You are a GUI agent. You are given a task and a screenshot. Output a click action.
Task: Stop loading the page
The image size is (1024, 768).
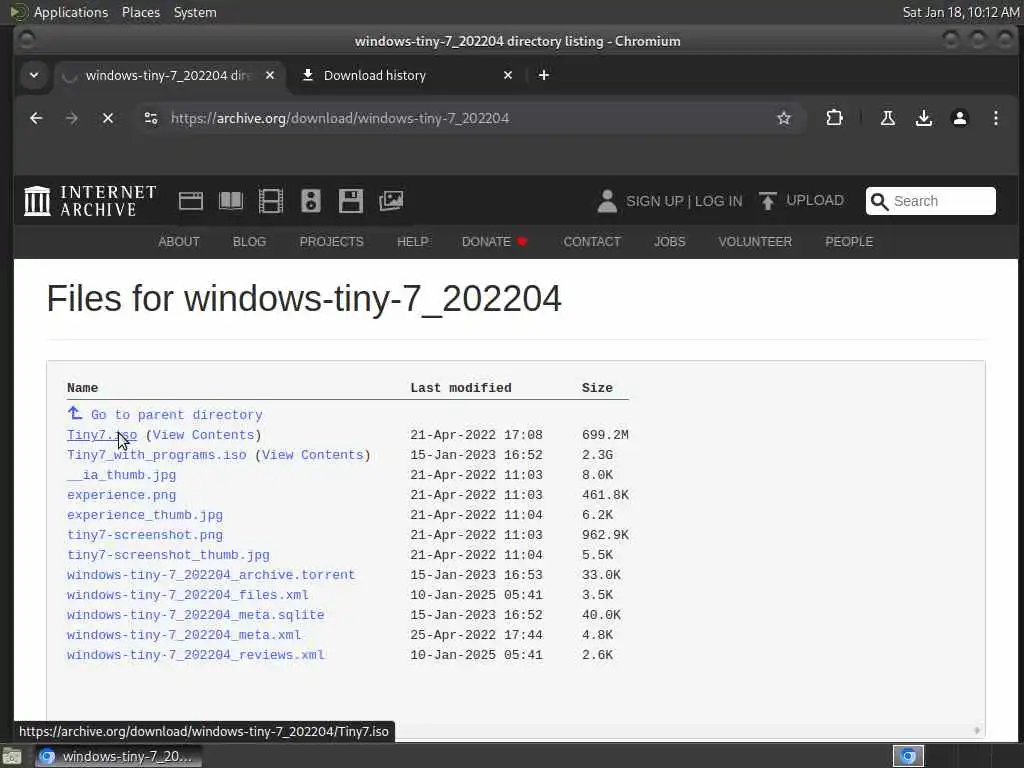108,118
